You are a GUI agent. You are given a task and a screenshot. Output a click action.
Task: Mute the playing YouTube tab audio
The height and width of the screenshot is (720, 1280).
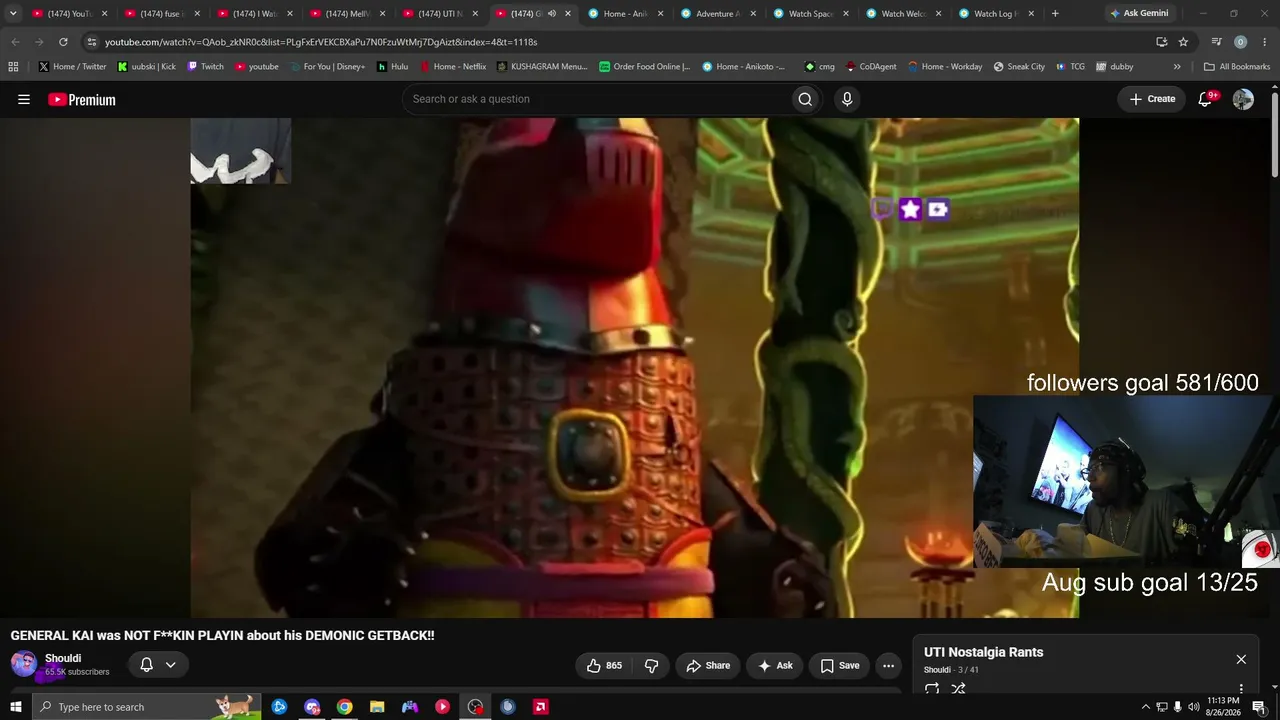point(551,14)
